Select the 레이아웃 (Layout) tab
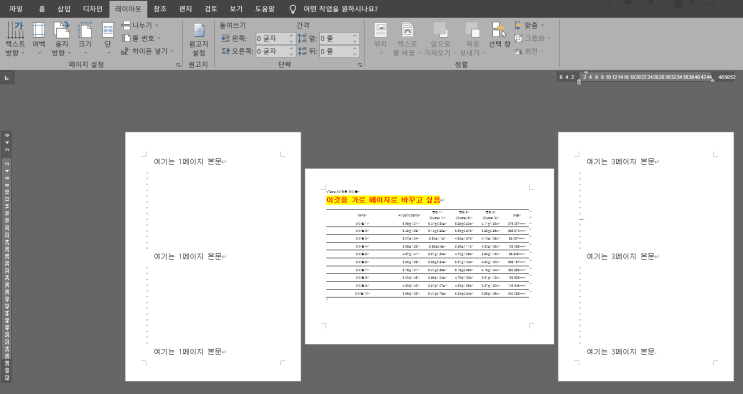 pyautogui.click(x=128, y=9)
